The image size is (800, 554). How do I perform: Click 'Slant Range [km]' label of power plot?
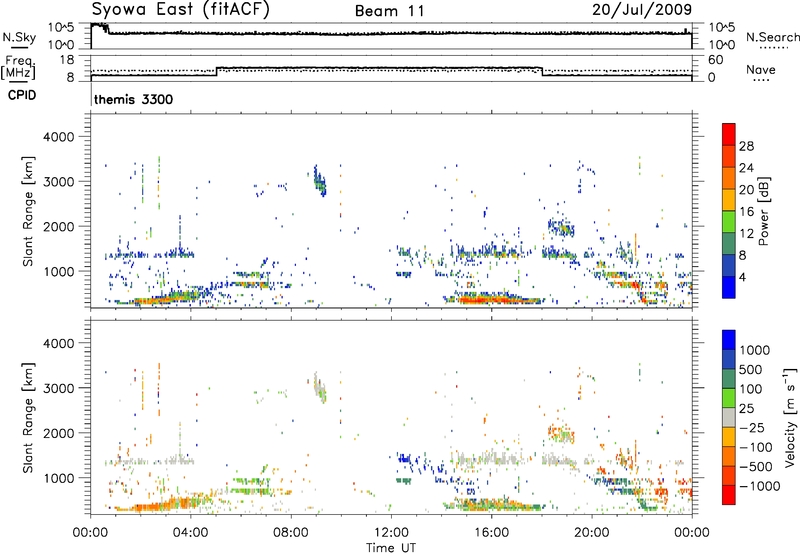(x=28, y=211)
